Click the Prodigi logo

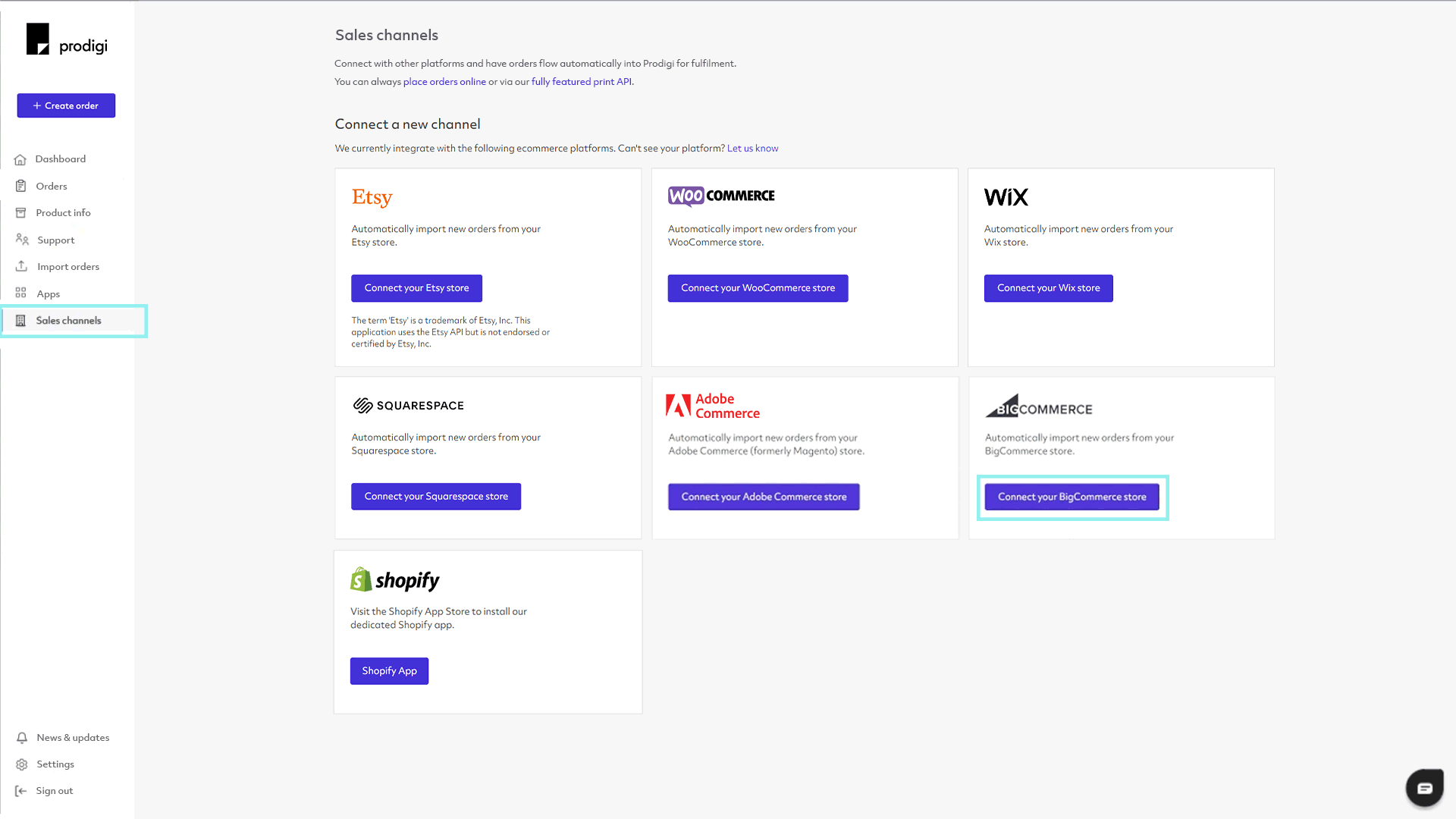pos(66,38)
